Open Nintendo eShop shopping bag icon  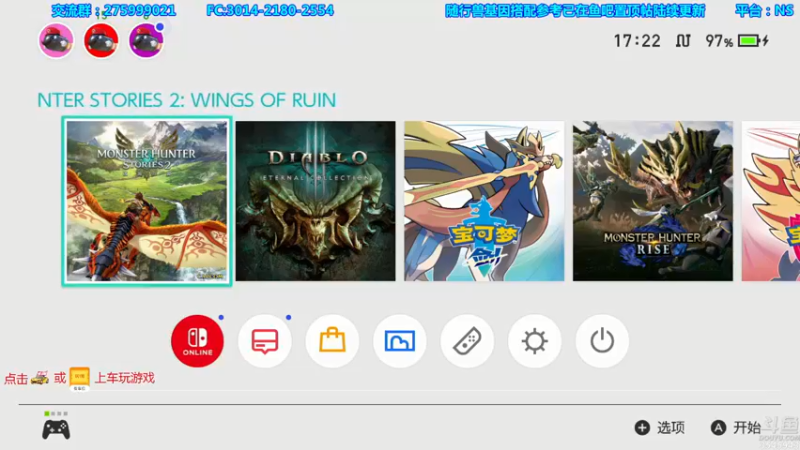[332, 341]
